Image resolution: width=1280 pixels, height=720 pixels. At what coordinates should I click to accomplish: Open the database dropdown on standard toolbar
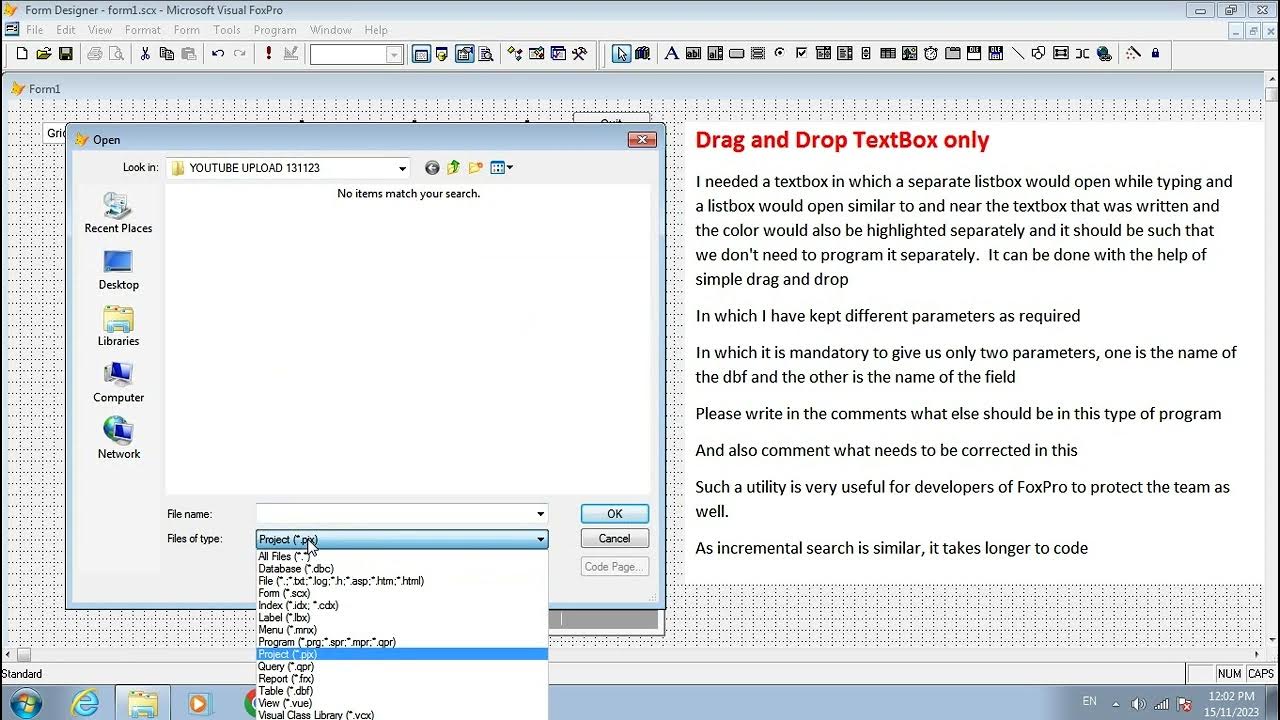pos(395,55)
